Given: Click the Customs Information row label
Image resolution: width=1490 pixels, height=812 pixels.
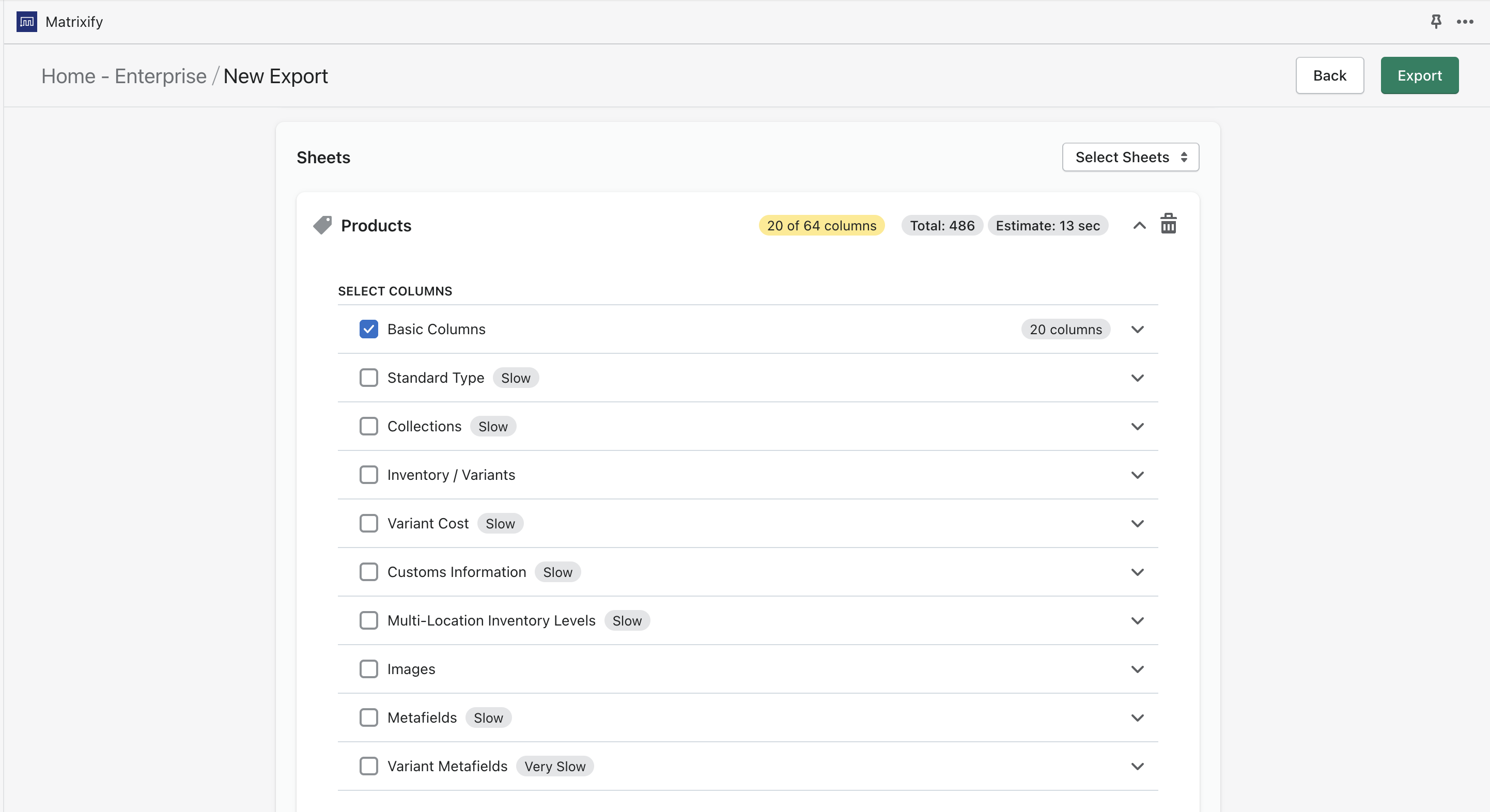Looking at the screenshot, I should point(456,572).
